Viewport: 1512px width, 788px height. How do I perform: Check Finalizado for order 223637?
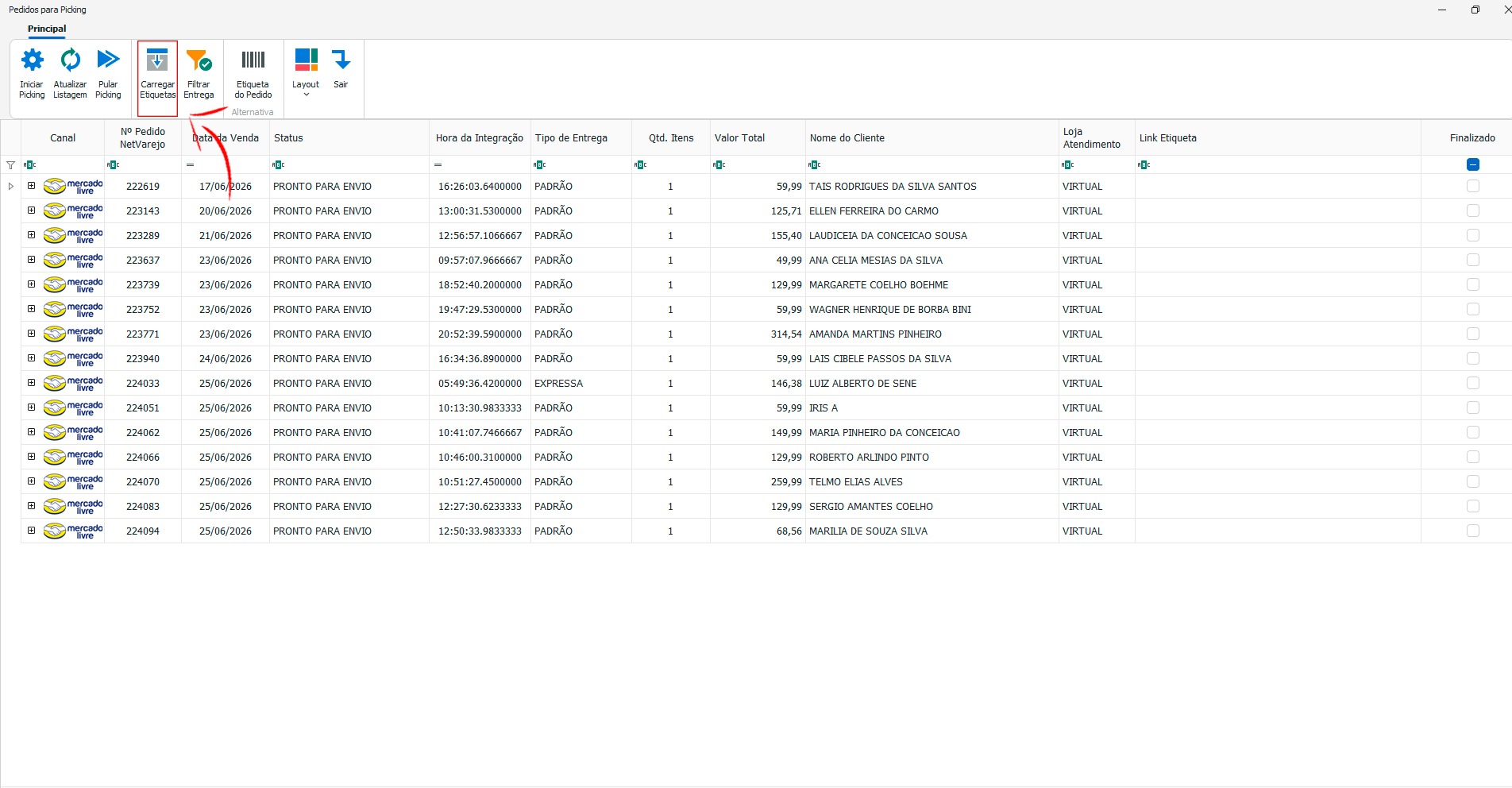(1473, 260)
